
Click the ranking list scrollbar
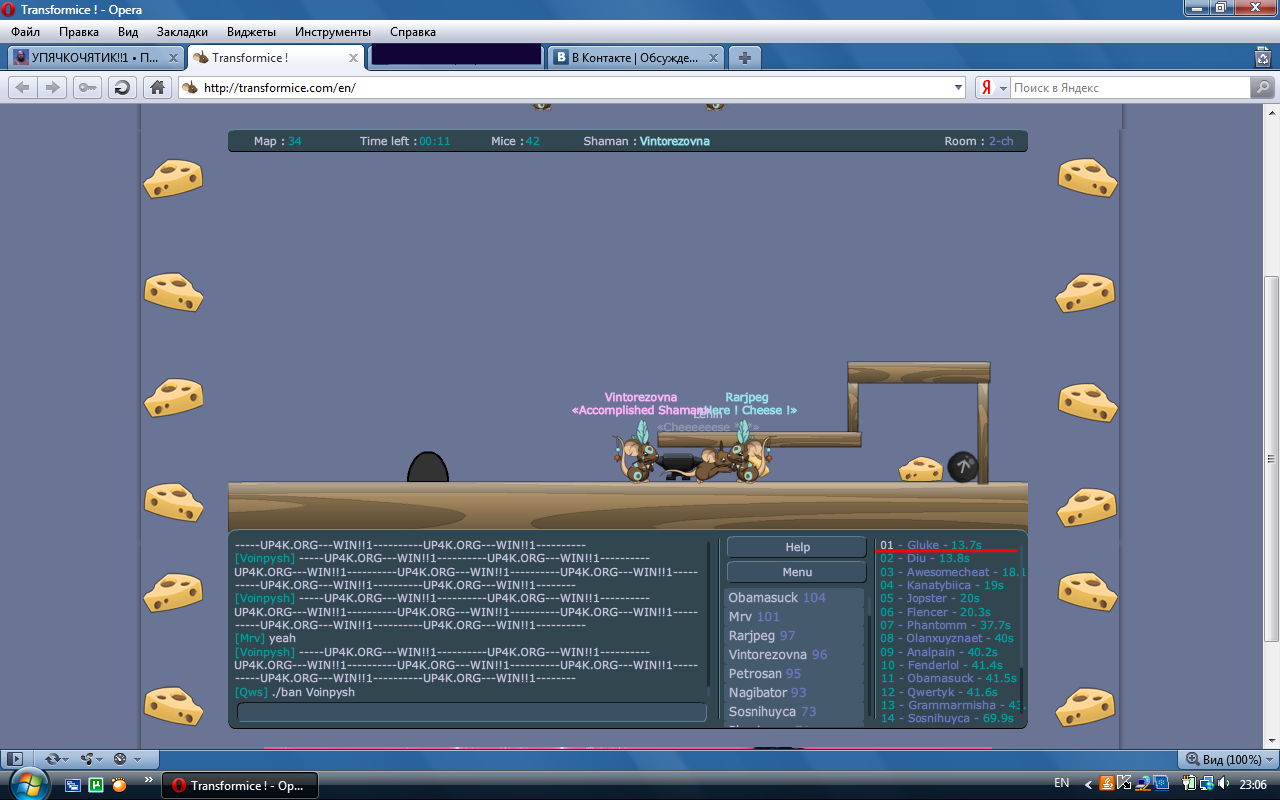[x=1020, y=629]
